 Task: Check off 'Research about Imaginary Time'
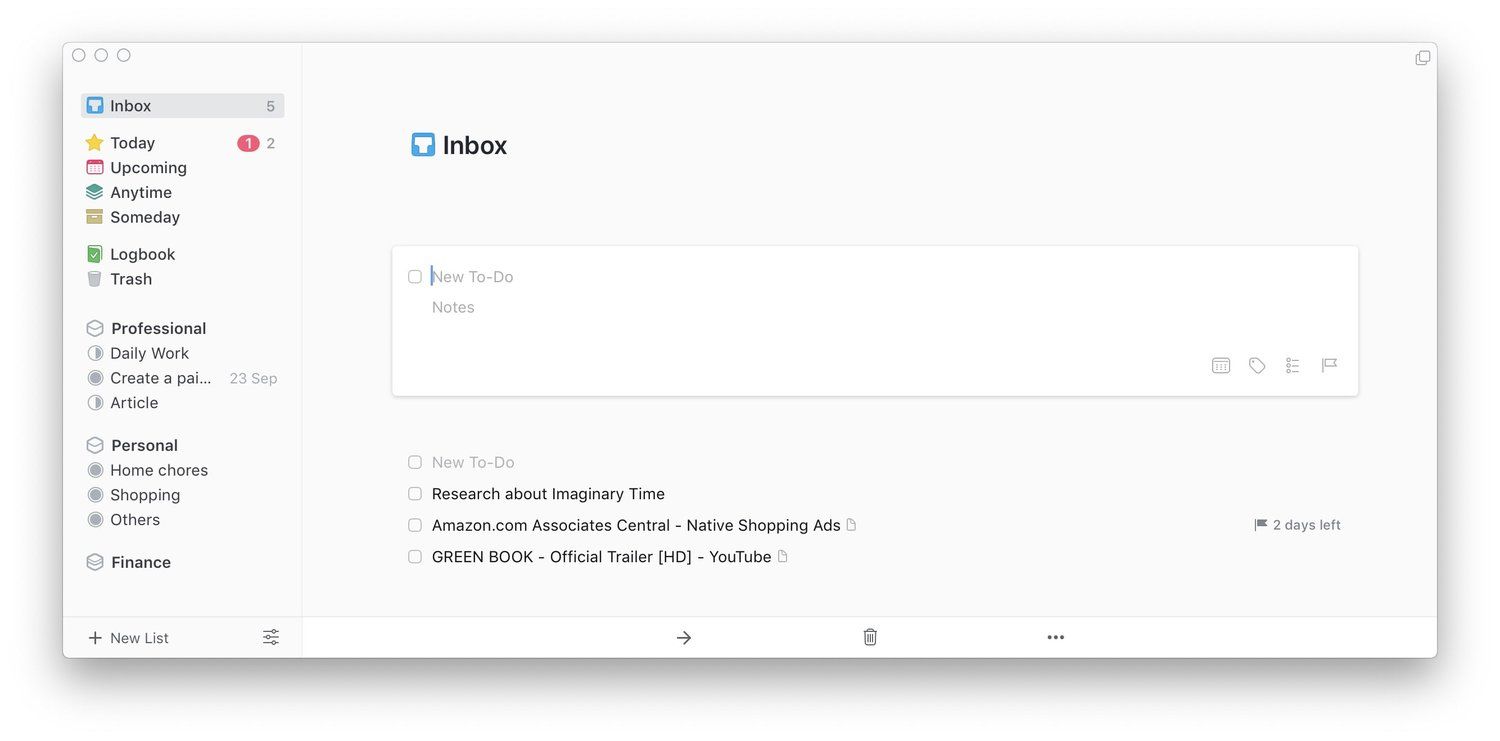(x=415, y=494)
